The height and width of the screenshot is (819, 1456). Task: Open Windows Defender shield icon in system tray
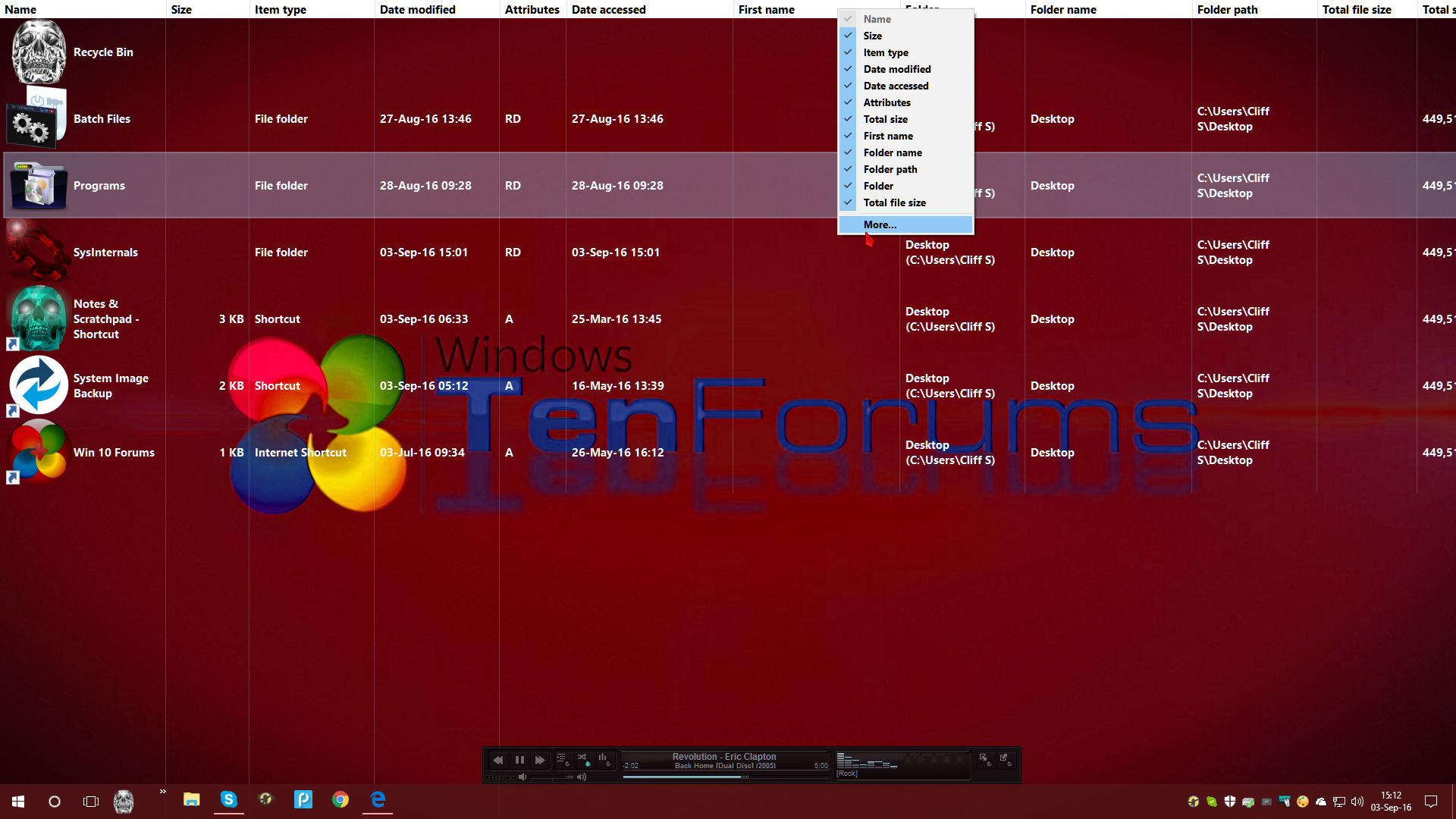1230,802
